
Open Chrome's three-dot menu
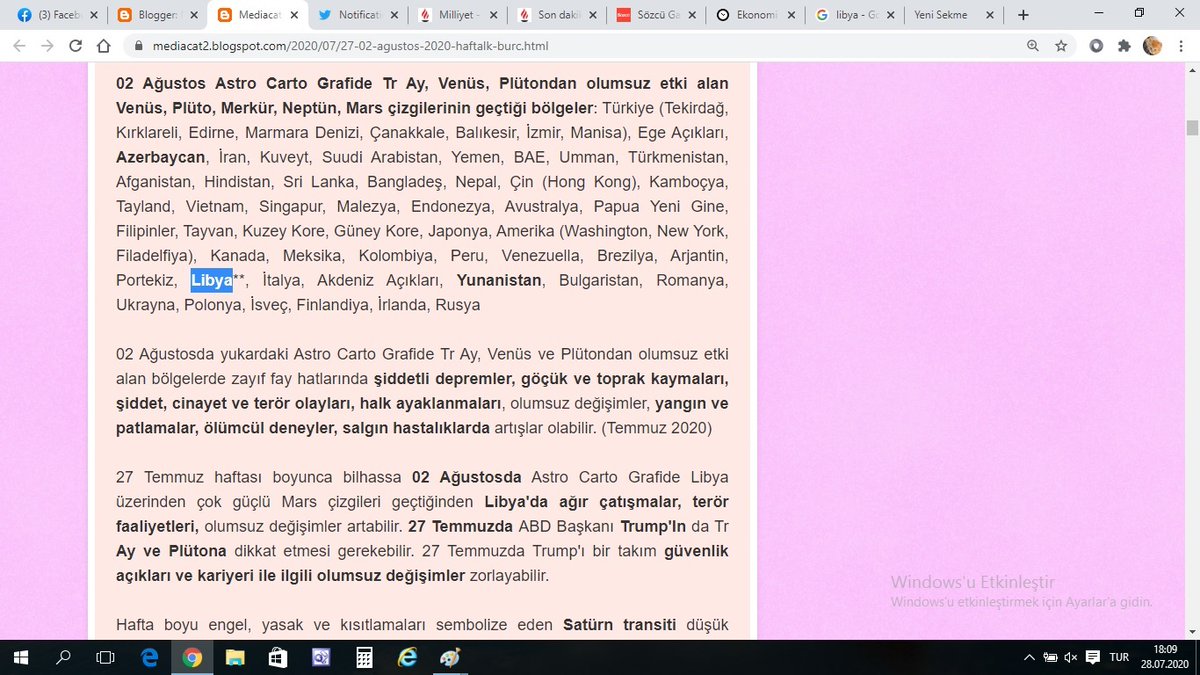1181,46
